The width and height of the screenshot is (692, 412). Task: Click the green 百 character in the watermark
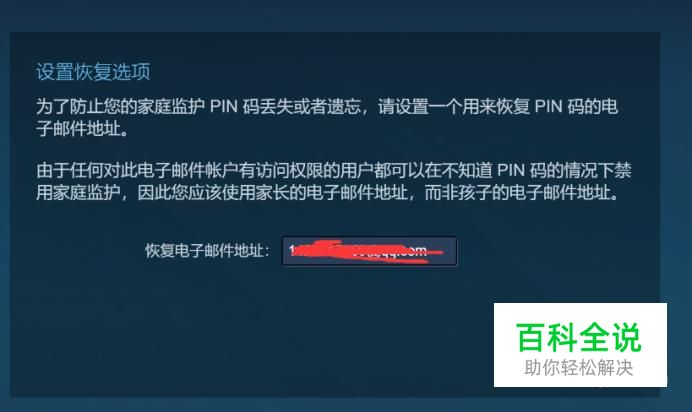[x=531, y=337]
